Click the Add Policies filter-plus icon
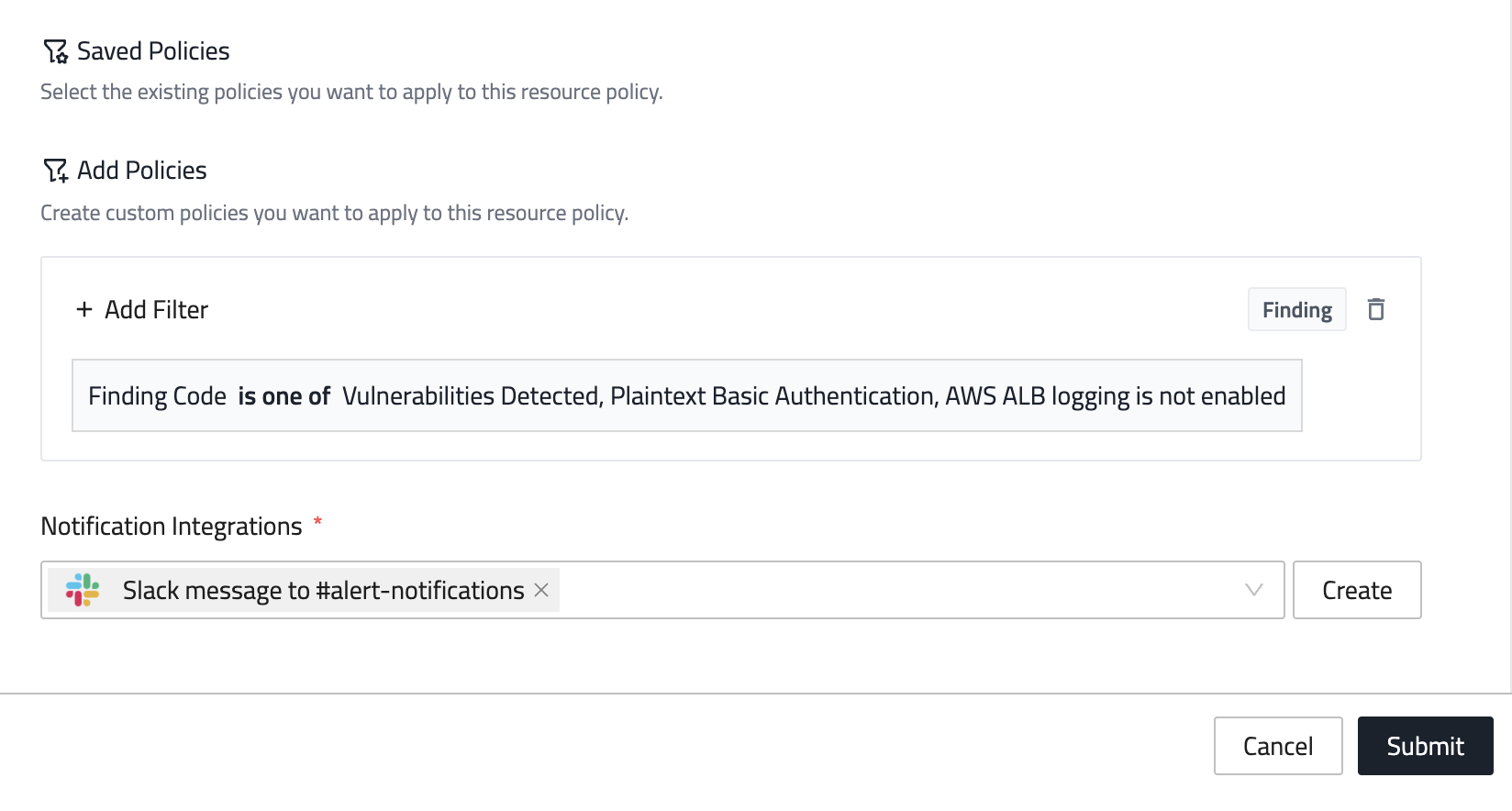 55,171
